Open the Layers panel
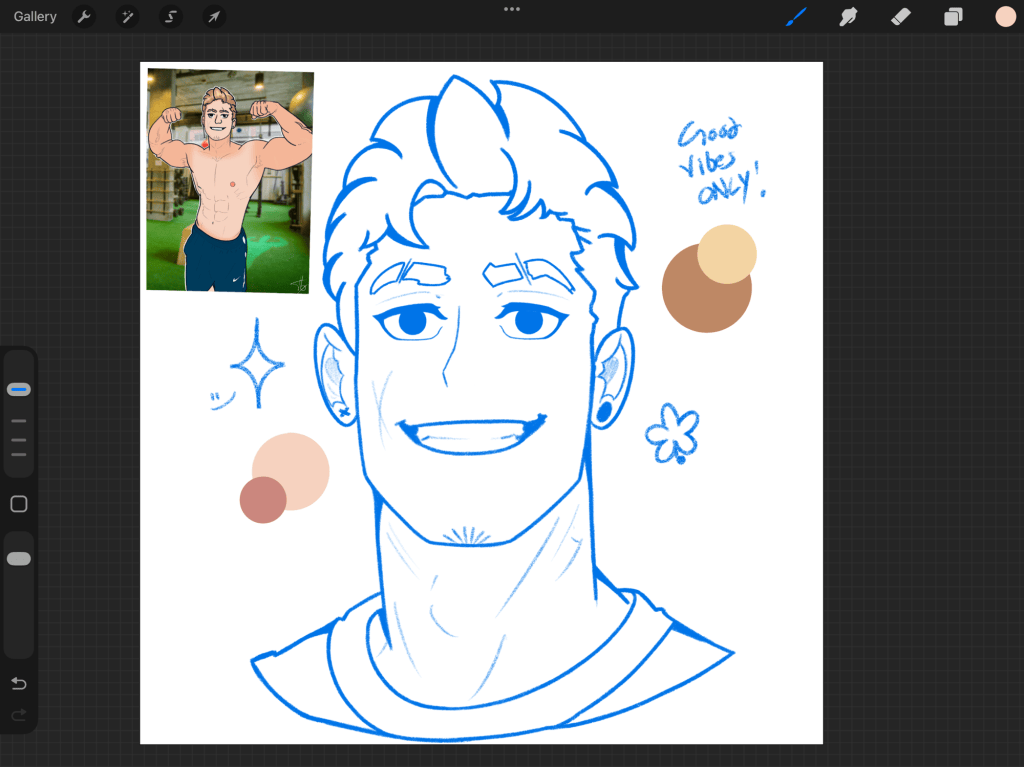The height and width of the screenshot is (767, 1024). point(953,16)
